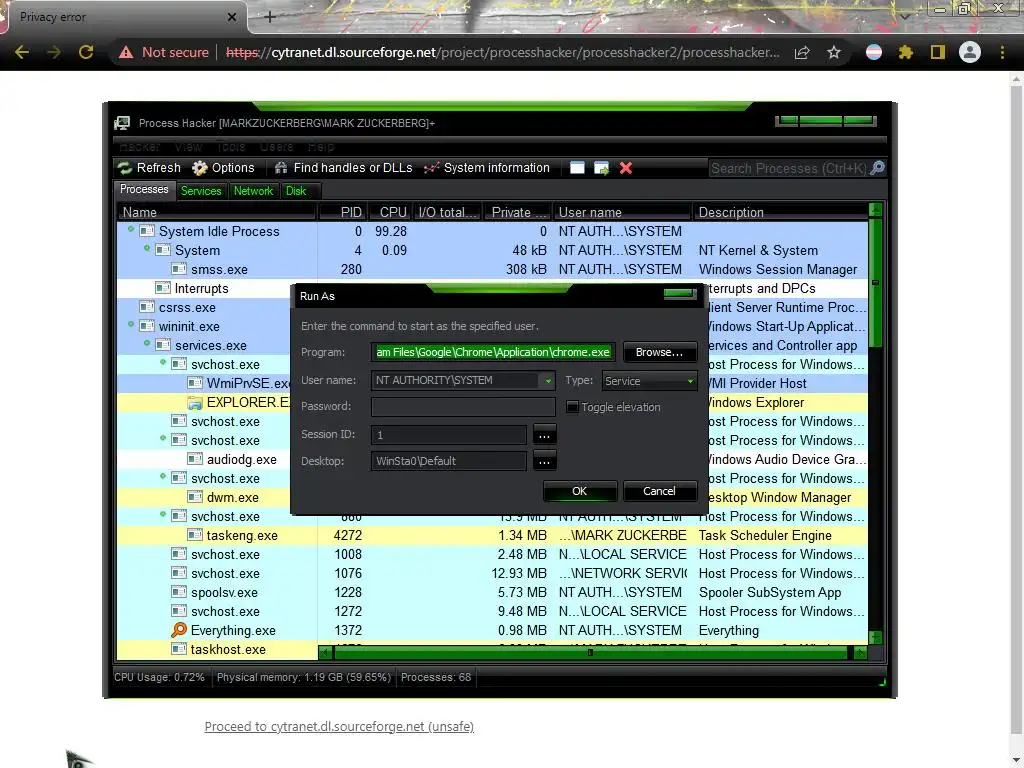Click Chrome's forward arrow
The height and width of the screenshot is (768, 1024).
tap(54, 52)
